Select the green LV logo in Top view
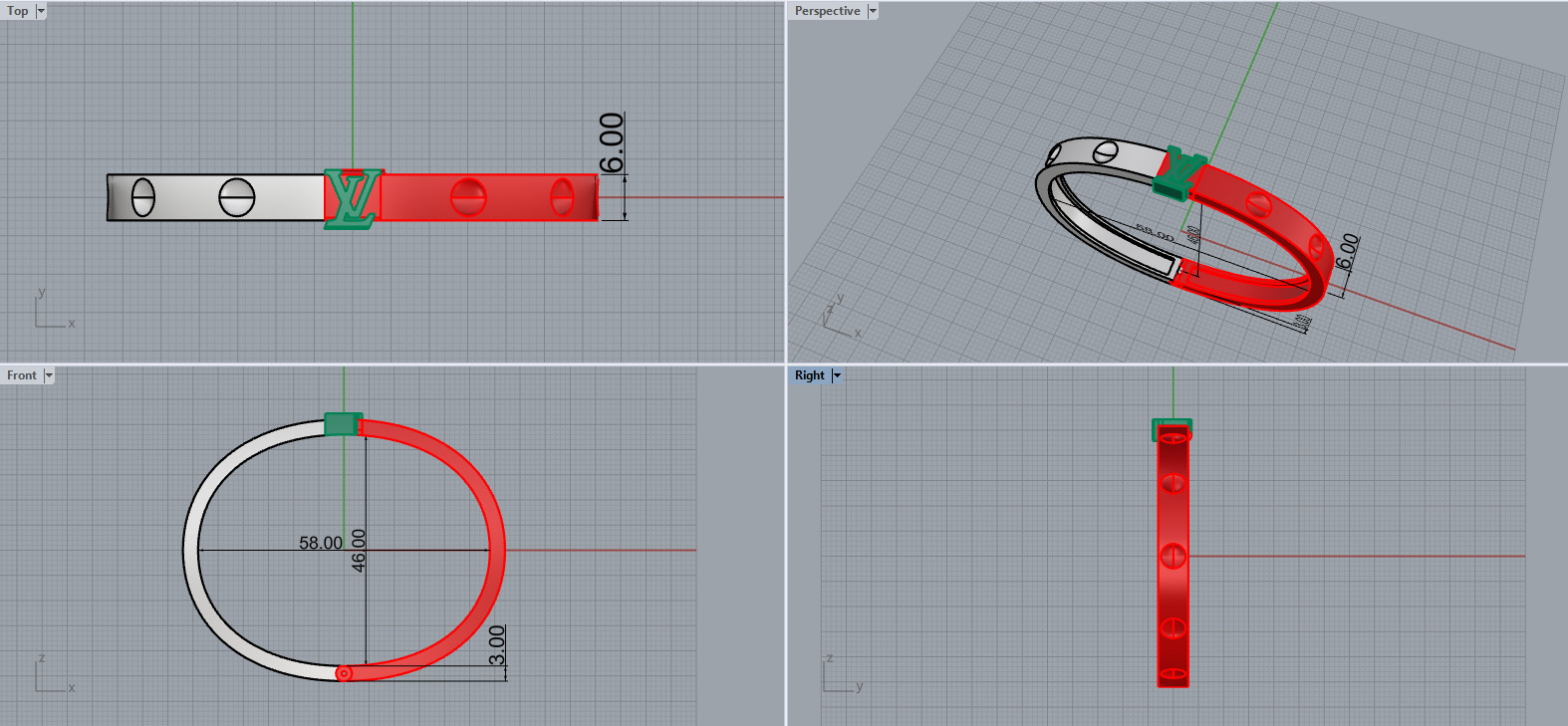The height and width of the screenshot is (726, 1568). pyautogui.click(x=354, y=198)
